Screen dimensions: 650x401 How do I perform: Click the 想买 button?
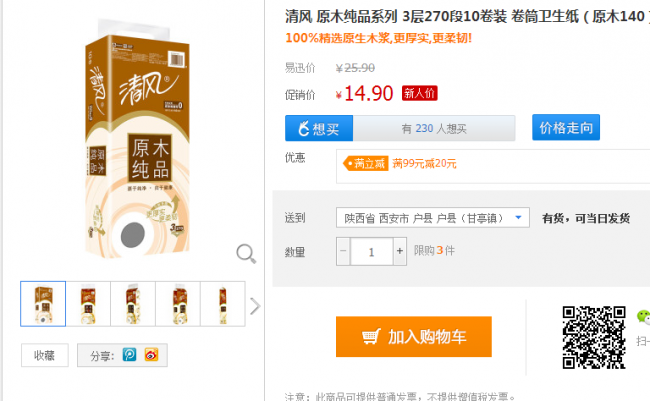tap(319, 129)
